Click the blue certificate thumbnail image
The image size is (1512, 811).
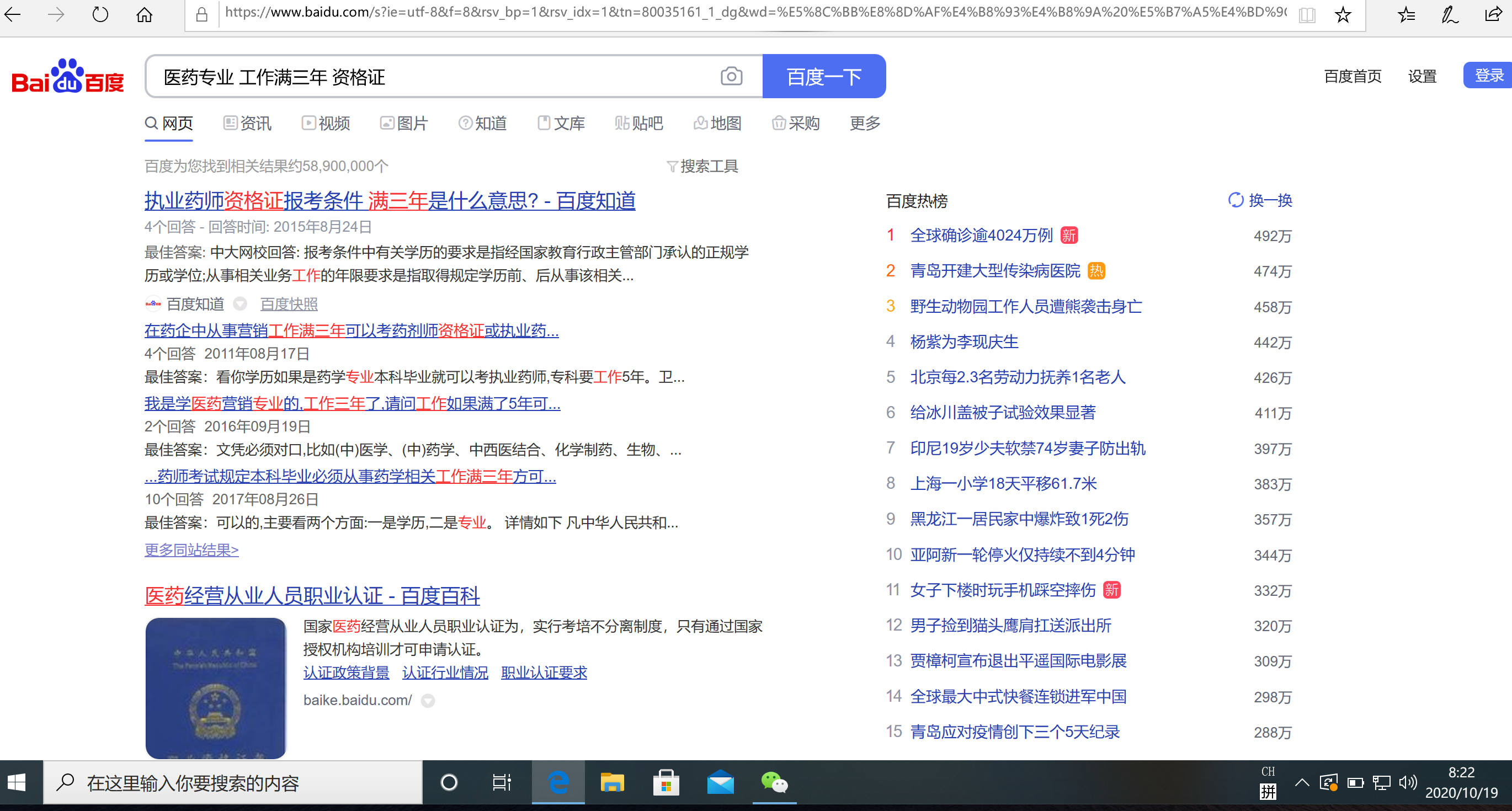[215, 687]
